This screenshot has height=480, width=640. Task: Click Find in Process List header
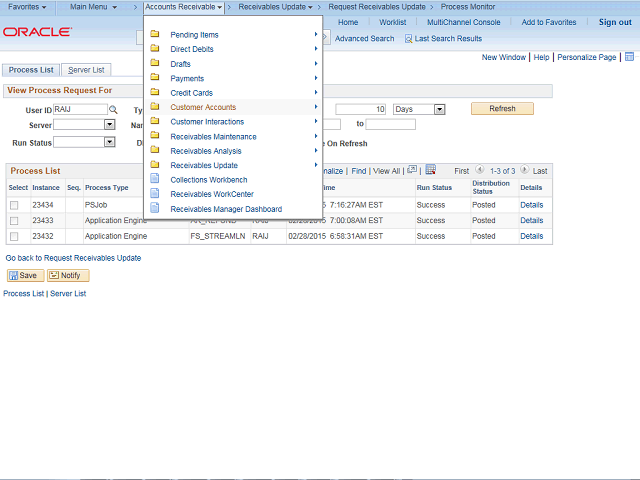[x=359, y=171]
